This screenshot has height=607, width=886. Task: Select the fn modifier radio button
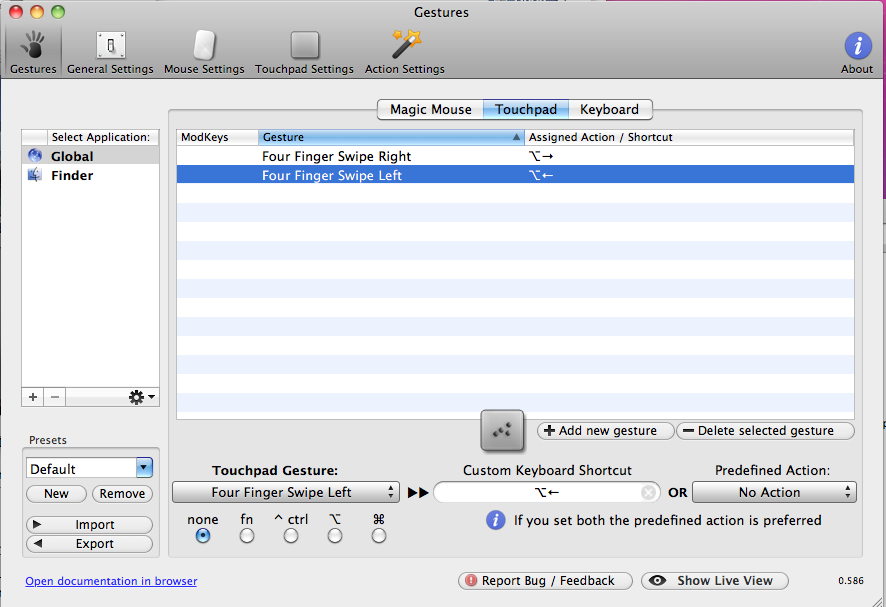(x=247, y=536)
